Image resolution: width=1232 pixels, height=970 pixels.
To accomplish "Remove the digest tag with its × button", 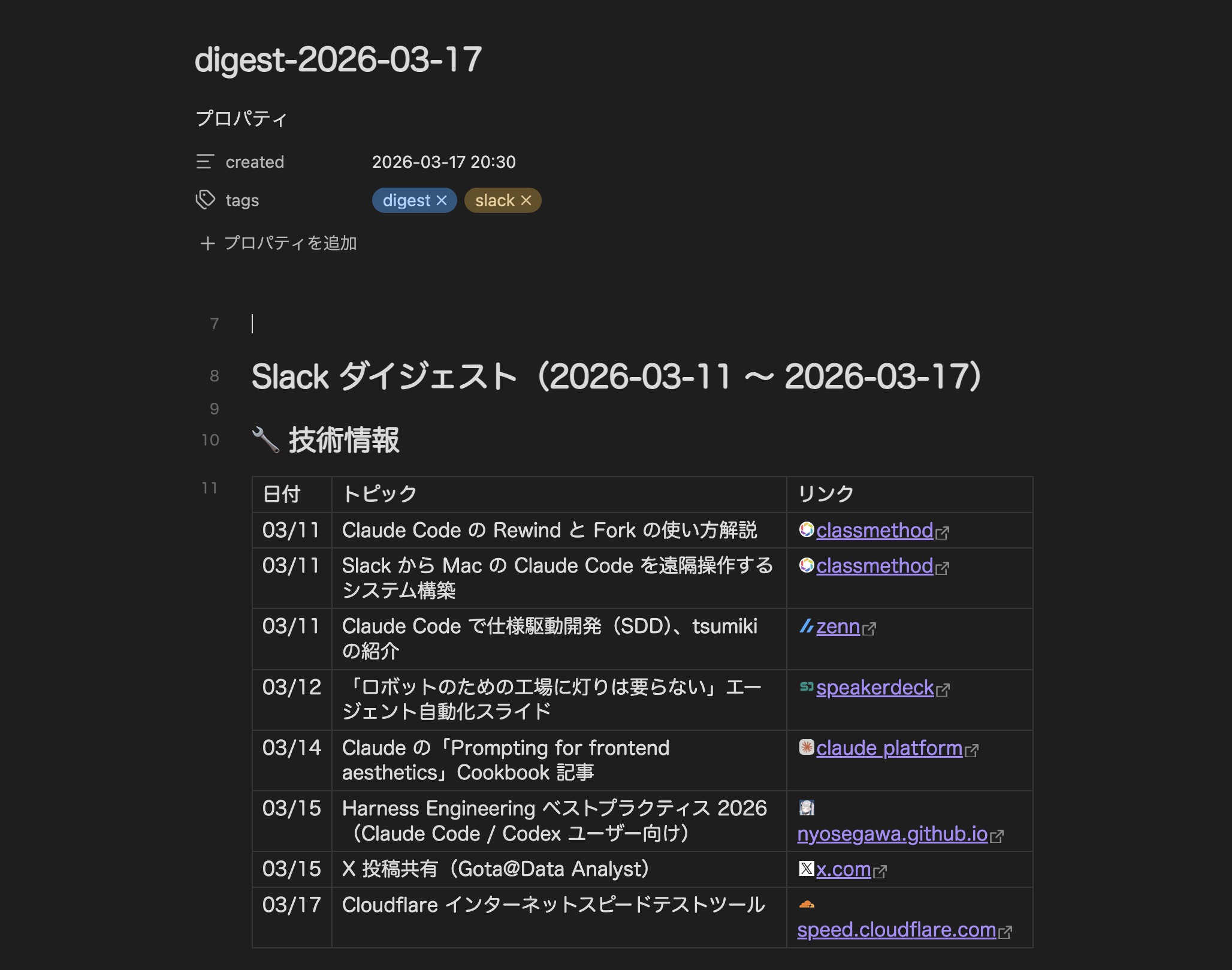I will click(442, 200).
